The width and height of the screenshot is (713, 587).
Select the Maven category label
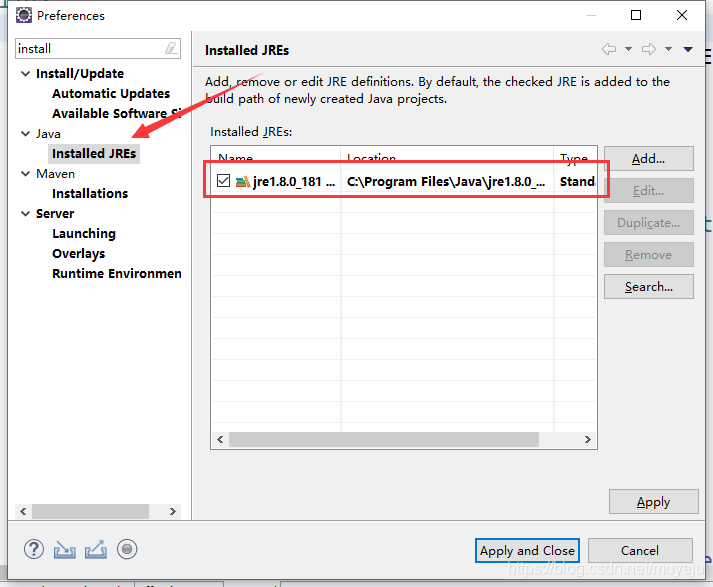click(x=55, y=174)
